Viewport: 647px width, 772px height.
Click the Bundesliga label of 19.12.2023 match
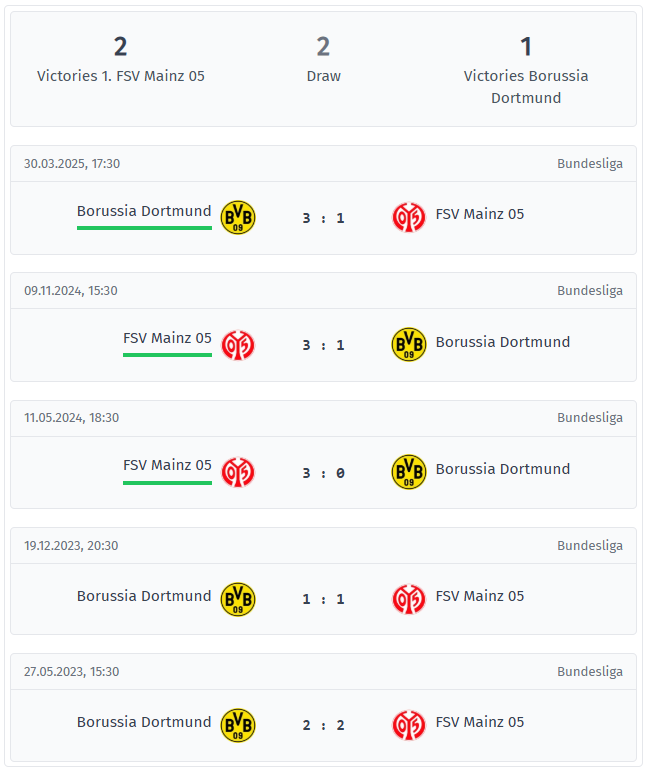tap(590, 546)
